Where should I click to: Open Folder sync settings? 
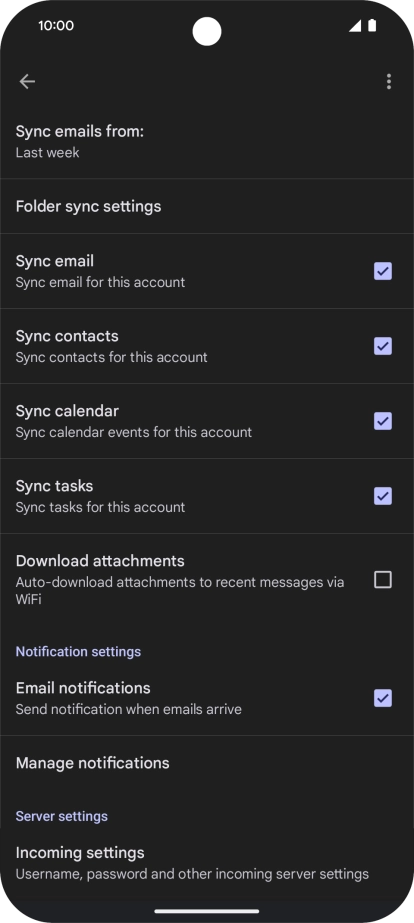pyautogui.click(x=207, y=206)
